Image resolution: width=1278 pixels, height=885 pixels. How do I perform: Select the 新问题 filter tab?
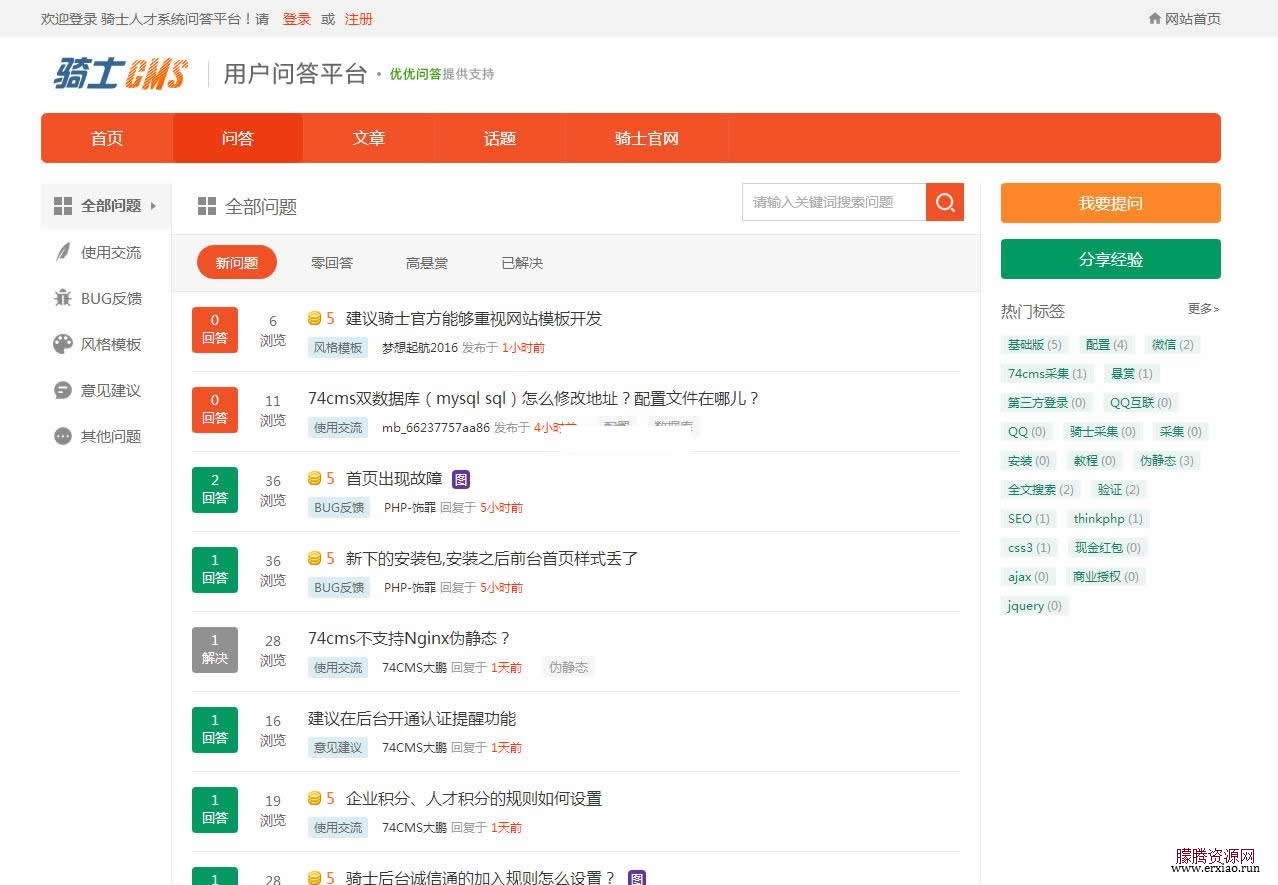click(237, 263)
